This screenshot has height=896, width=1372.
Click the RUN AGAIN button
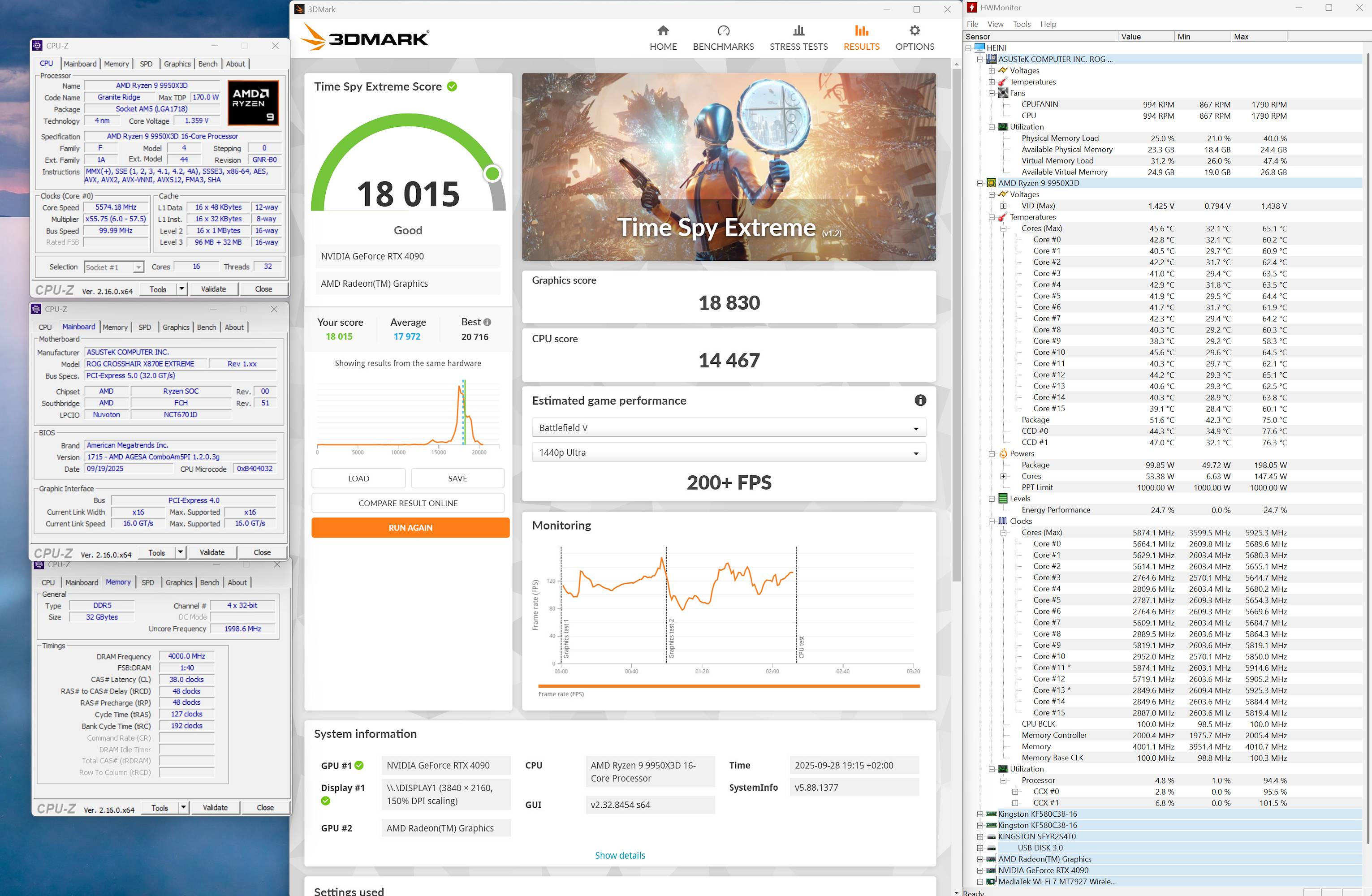click(x=410, y=527)
